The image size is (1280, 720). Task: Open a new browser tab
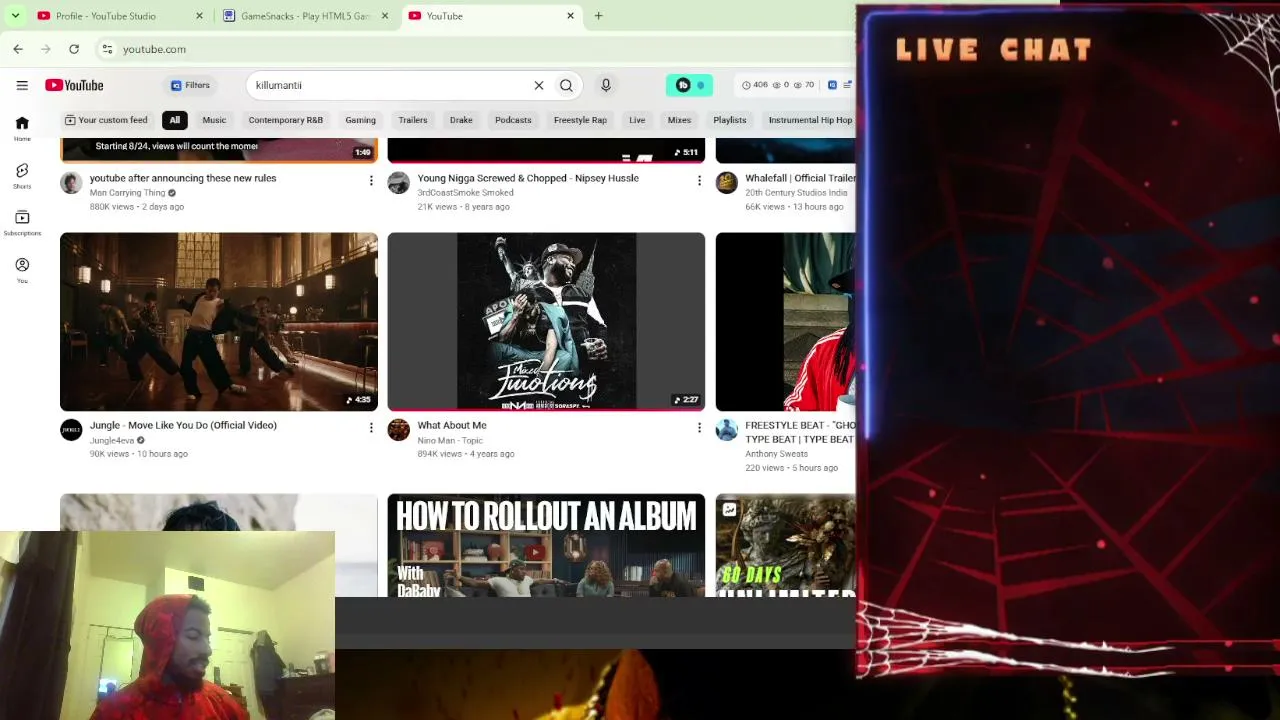[598, 16]
